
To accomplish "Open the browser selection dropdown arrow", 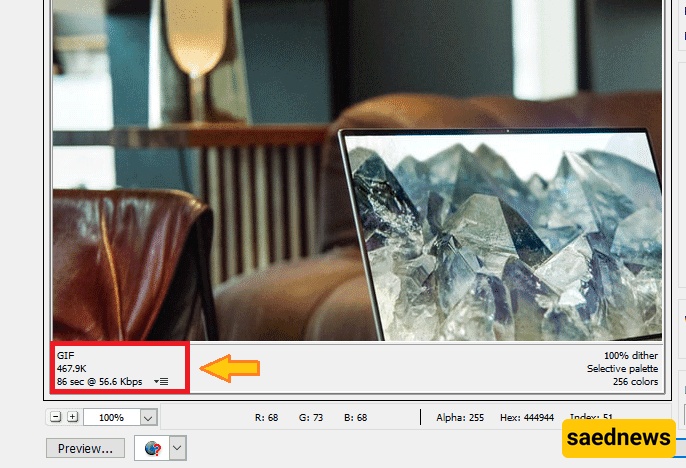I will (x=178, y=448).
